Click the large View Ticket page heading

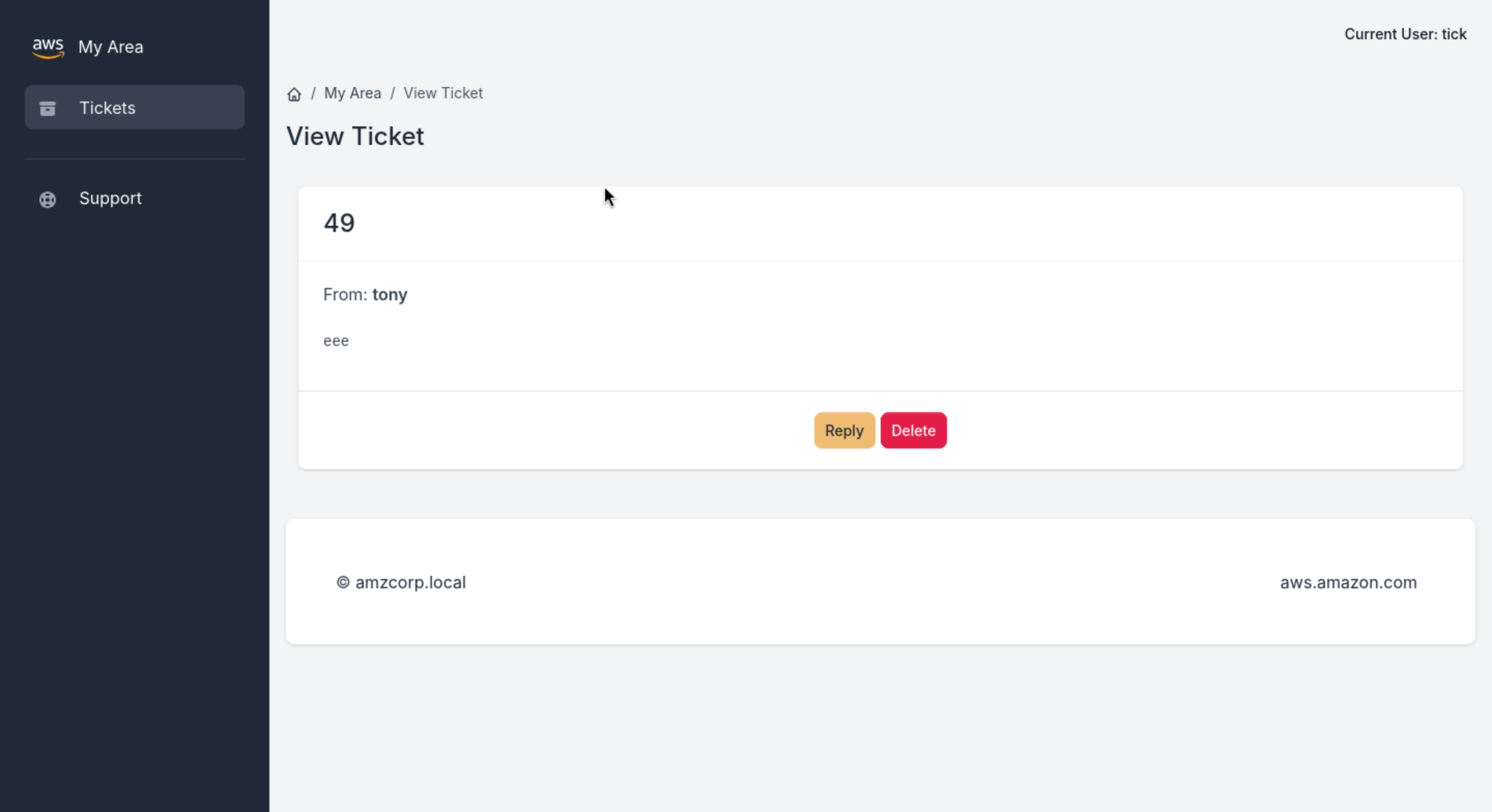[355, 137]
